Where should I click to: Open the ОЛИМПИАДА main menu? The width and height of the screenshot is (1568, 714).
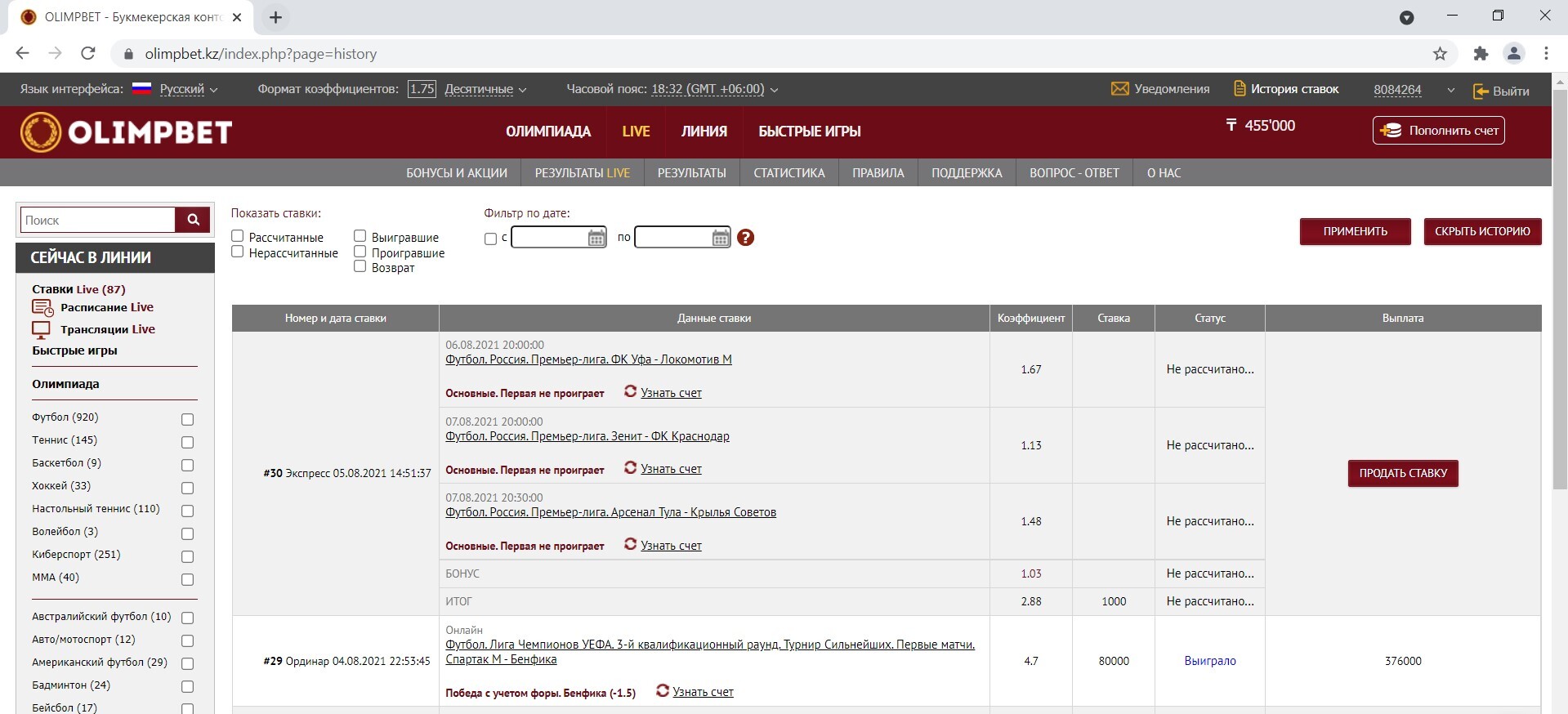click(x=548, y=132)
